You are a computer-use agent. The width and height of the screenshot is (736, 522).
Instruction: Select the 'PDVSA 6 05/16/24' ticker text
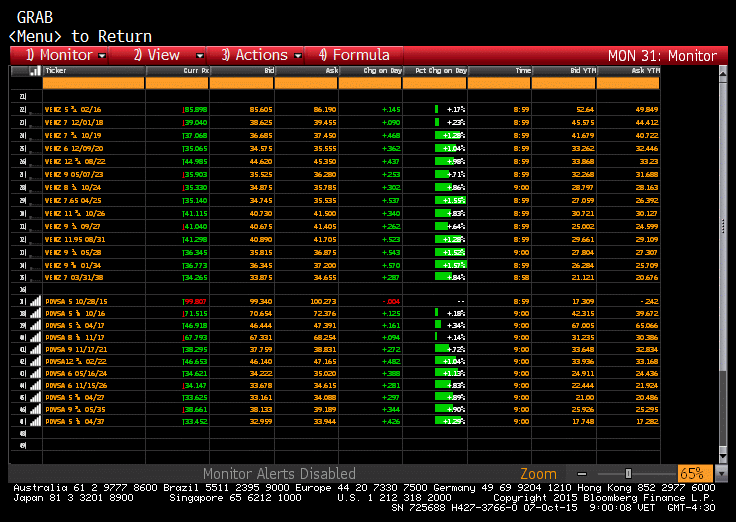click(x=76, y=373)
